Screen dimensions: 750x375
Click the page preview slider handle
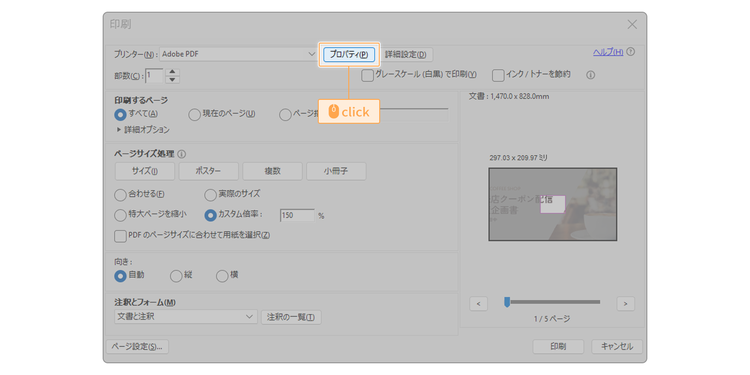(x=507, y=302)
